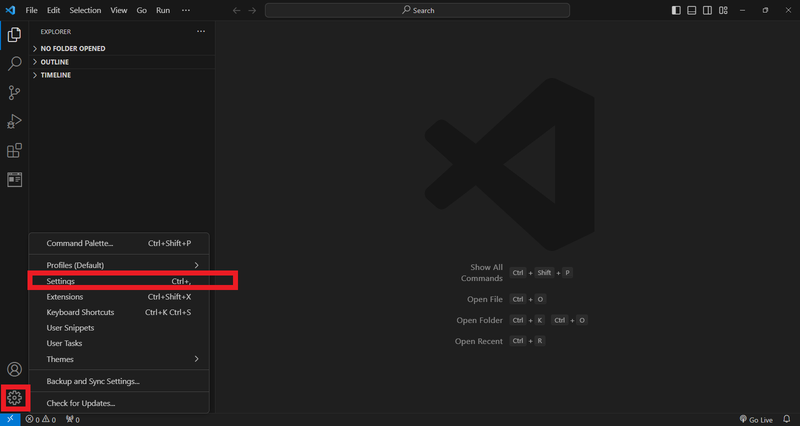Open the Profiles (Default) submenu
Viewport: 800px width, 426px height.
pyautogui.click(x=119, y=265)
